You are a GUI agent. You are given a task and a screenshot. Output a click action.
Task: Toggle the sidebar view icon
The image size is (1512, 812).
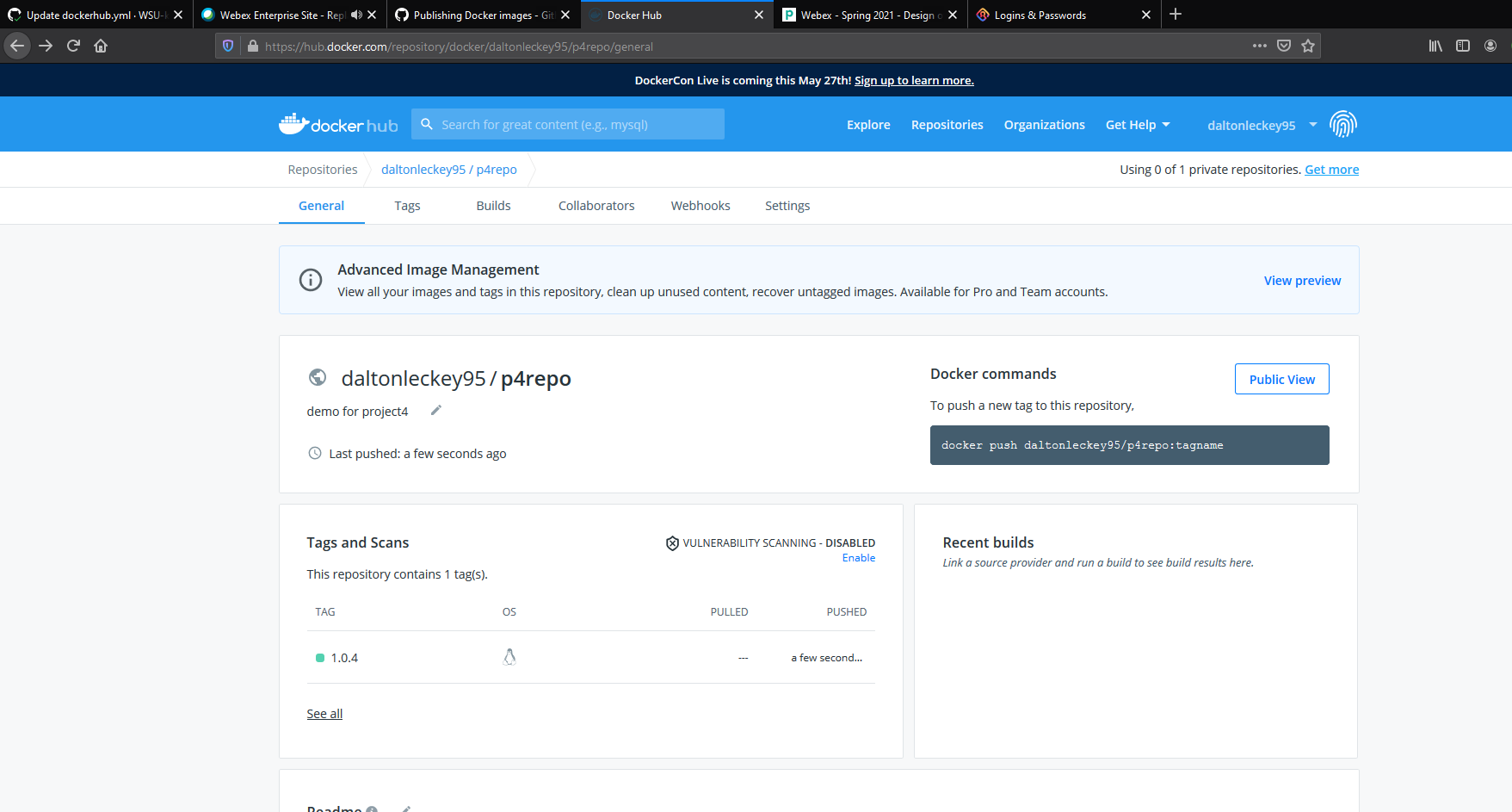(1463, 46)
